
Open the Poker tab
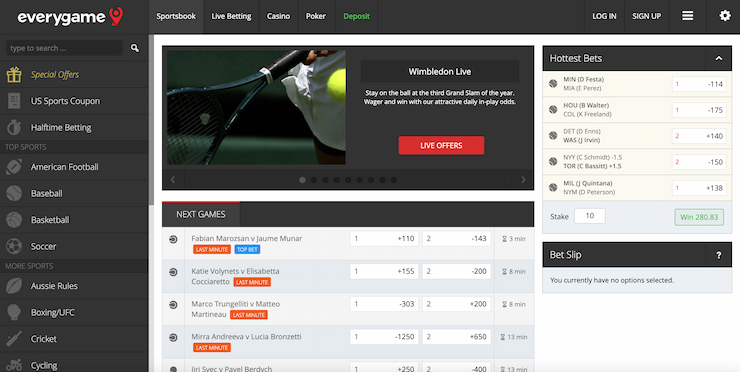point(316,16)
